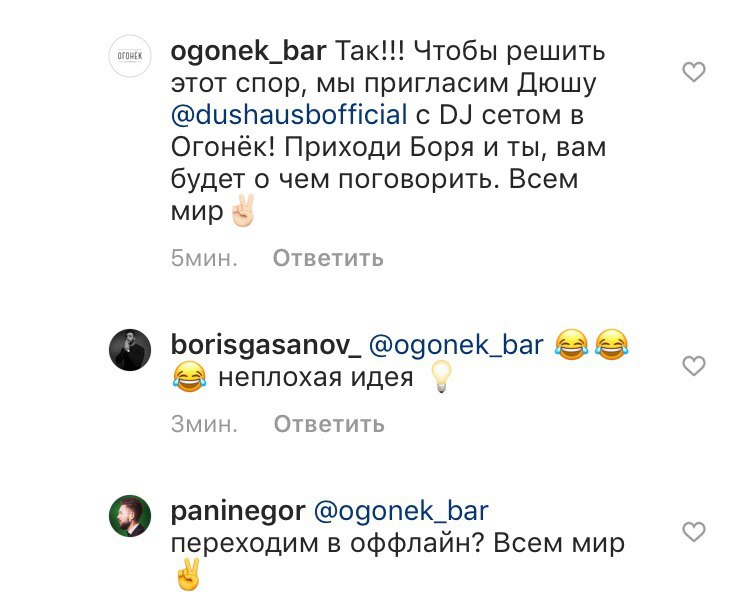Reply to borisgasanov_ via Ответить

coord(329,424)
